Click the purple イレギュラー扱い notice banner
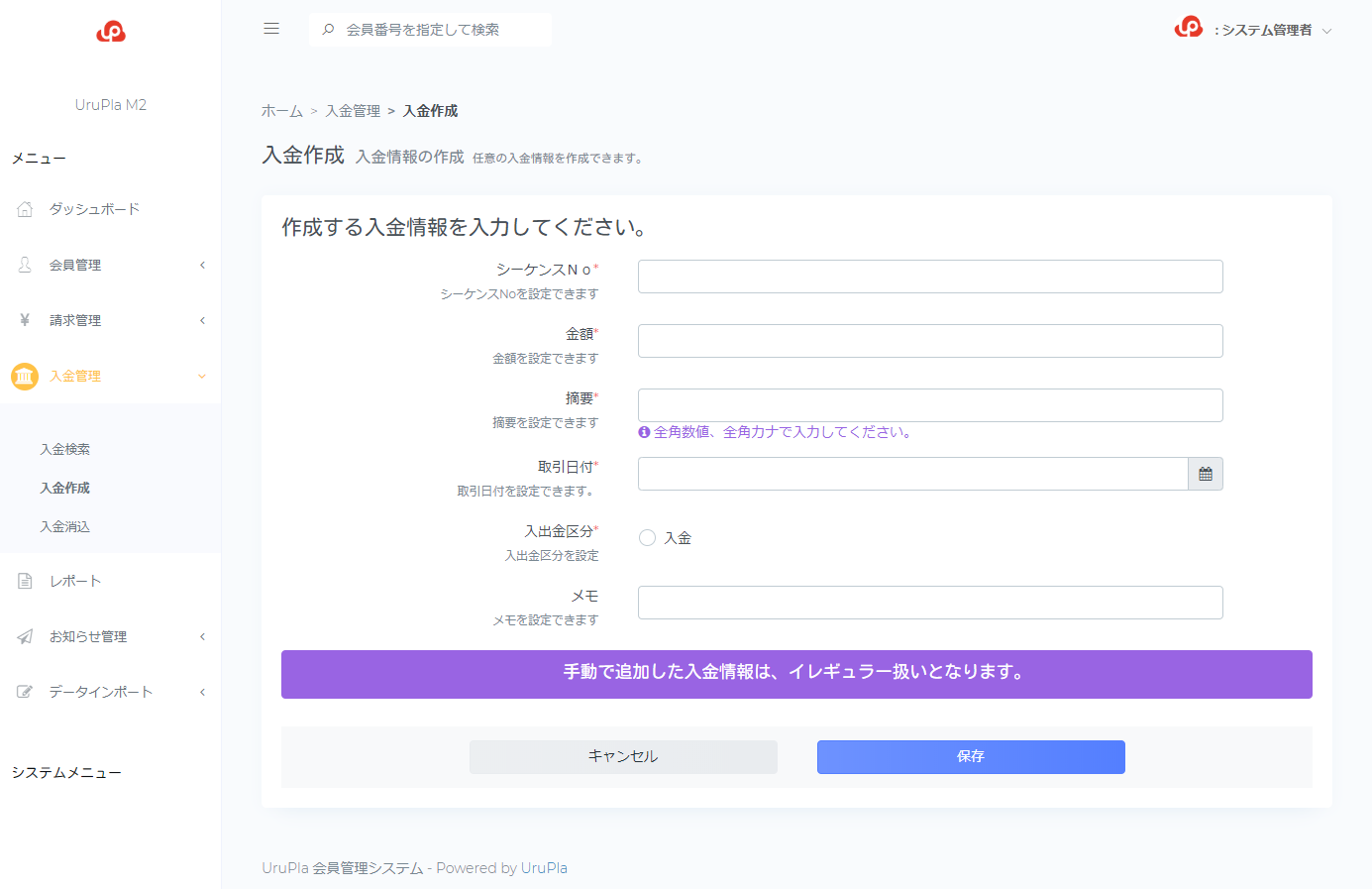This screenshot has height=889, width=1372. click(x=796, y=674)
